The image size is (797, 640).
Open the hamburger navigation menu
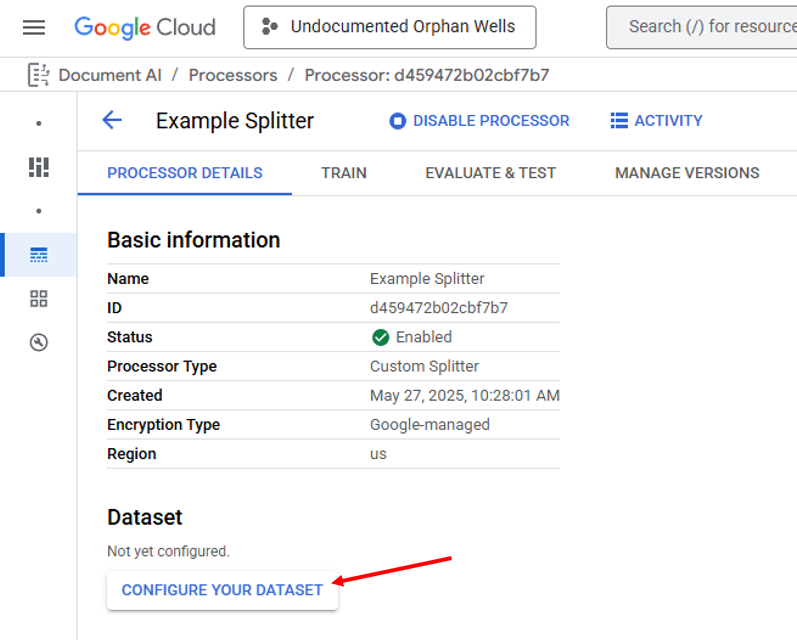pyautogui.click(x=34, y=27)
